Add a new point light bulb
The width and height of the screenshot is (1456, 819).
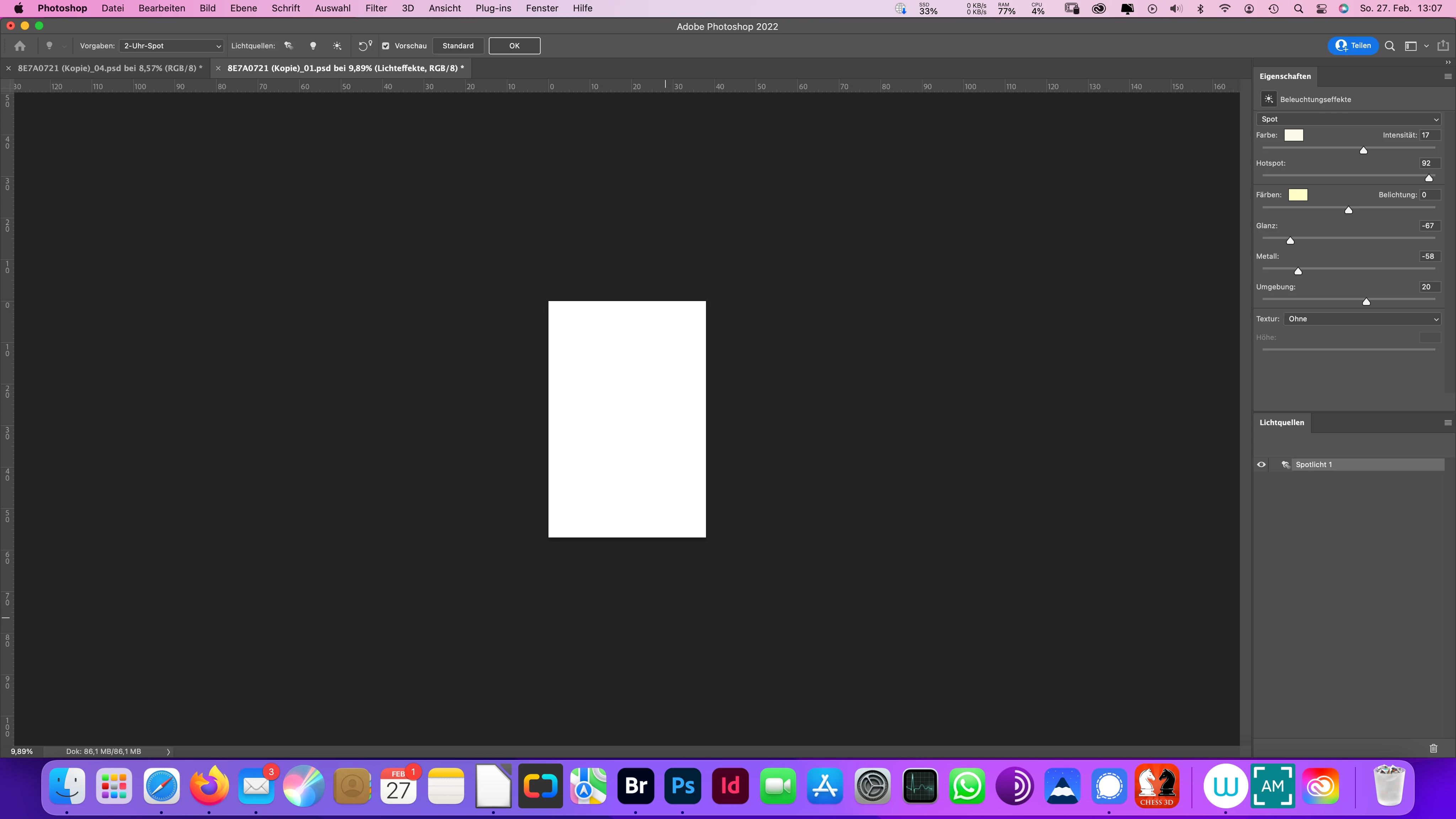312,46
